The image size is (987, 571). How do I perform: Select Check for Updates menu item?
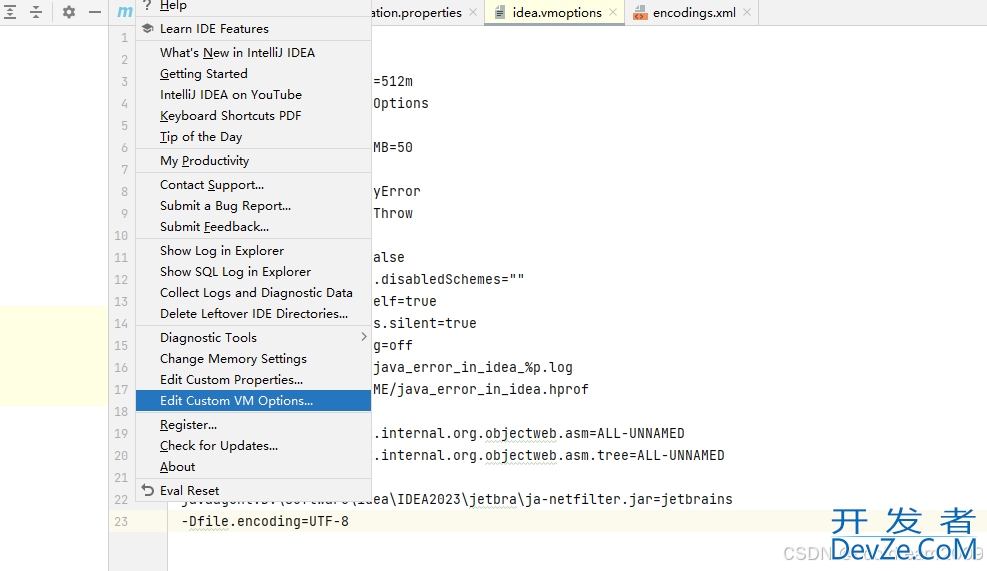(218, 446)
